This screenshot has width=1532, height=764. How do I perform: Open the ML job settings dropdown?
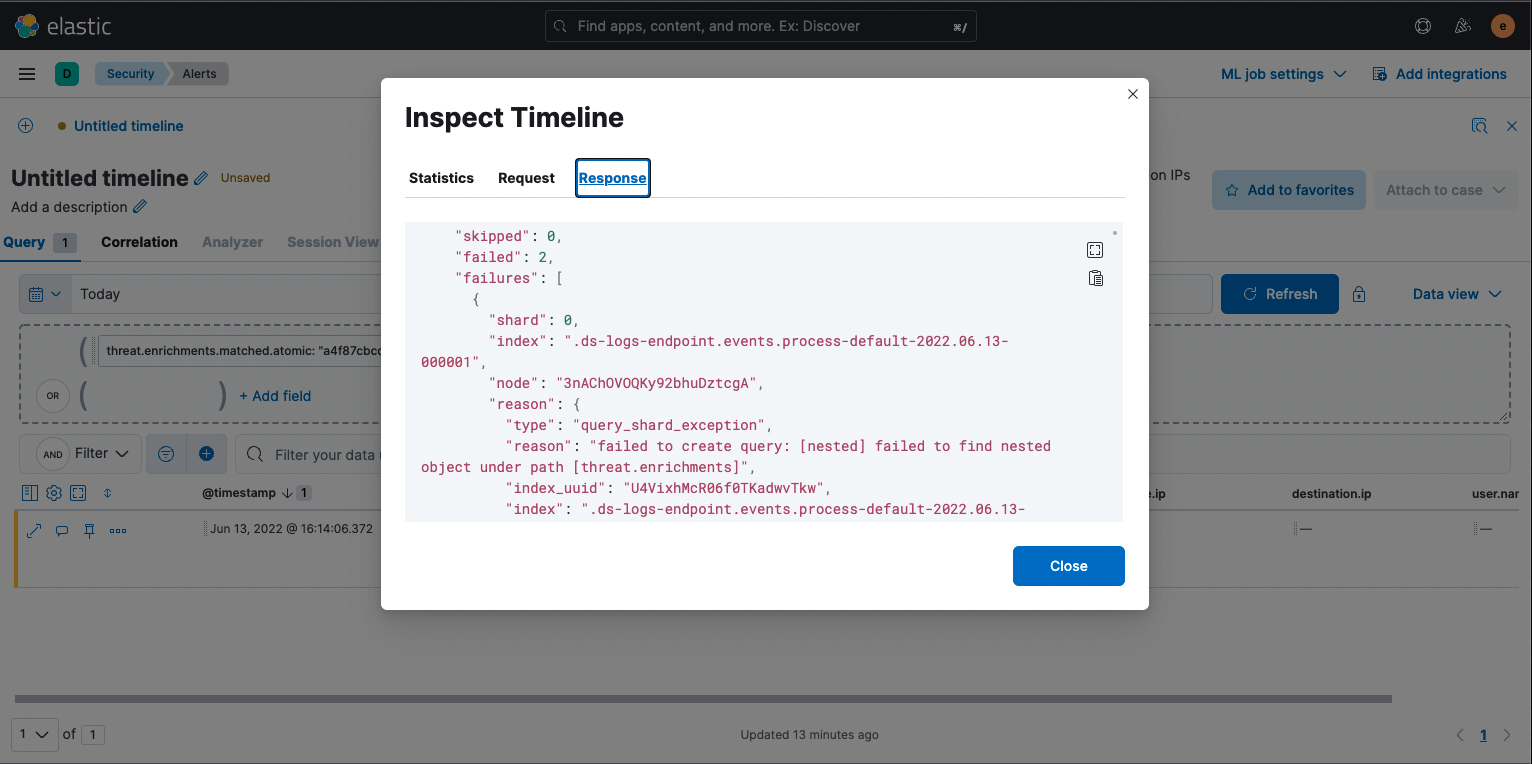pyautogui.click(x=1284, y=73)
